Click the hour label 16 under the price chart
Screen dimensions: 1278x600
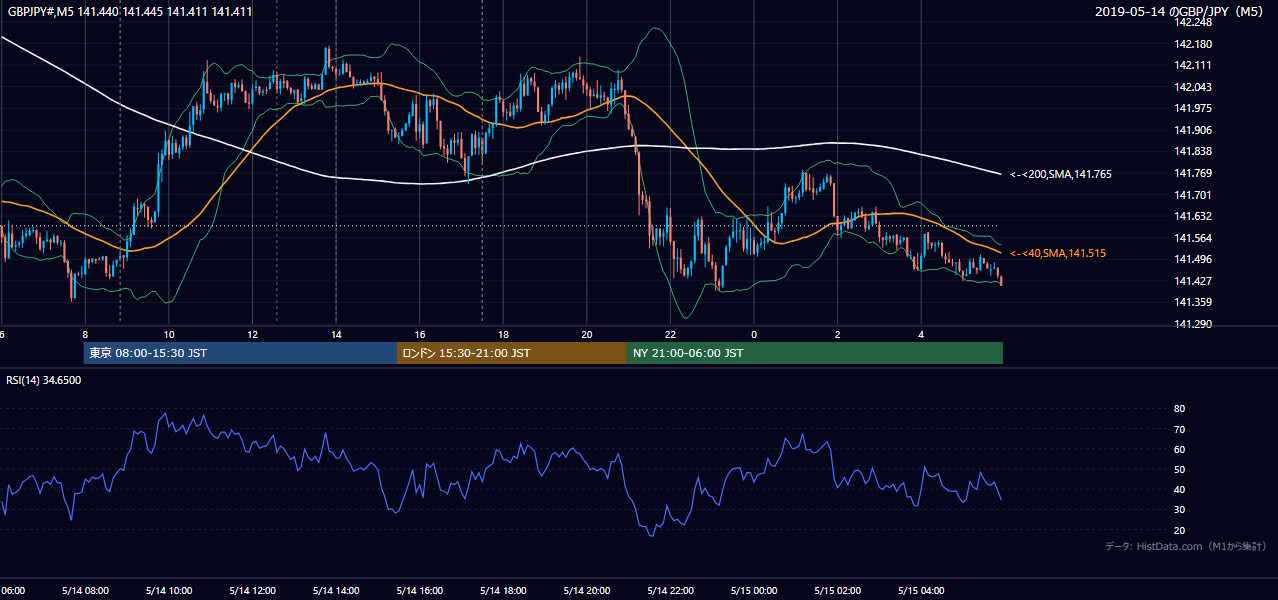click(420, 334)
